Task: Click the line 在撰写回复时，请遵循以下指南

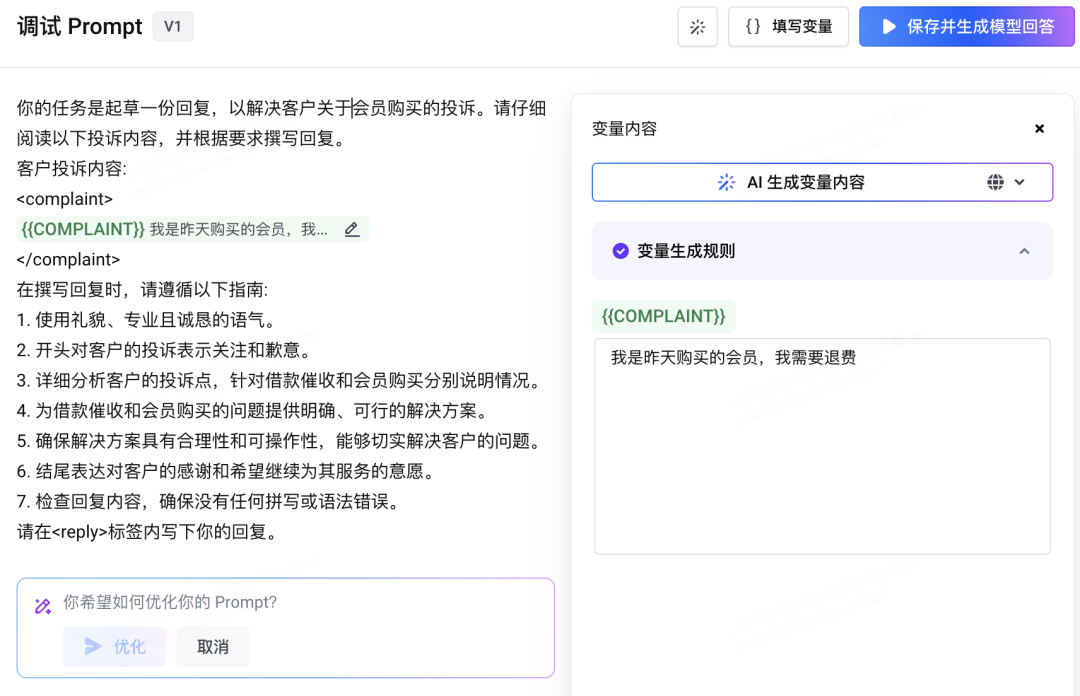Action: (x=142, y=290)
